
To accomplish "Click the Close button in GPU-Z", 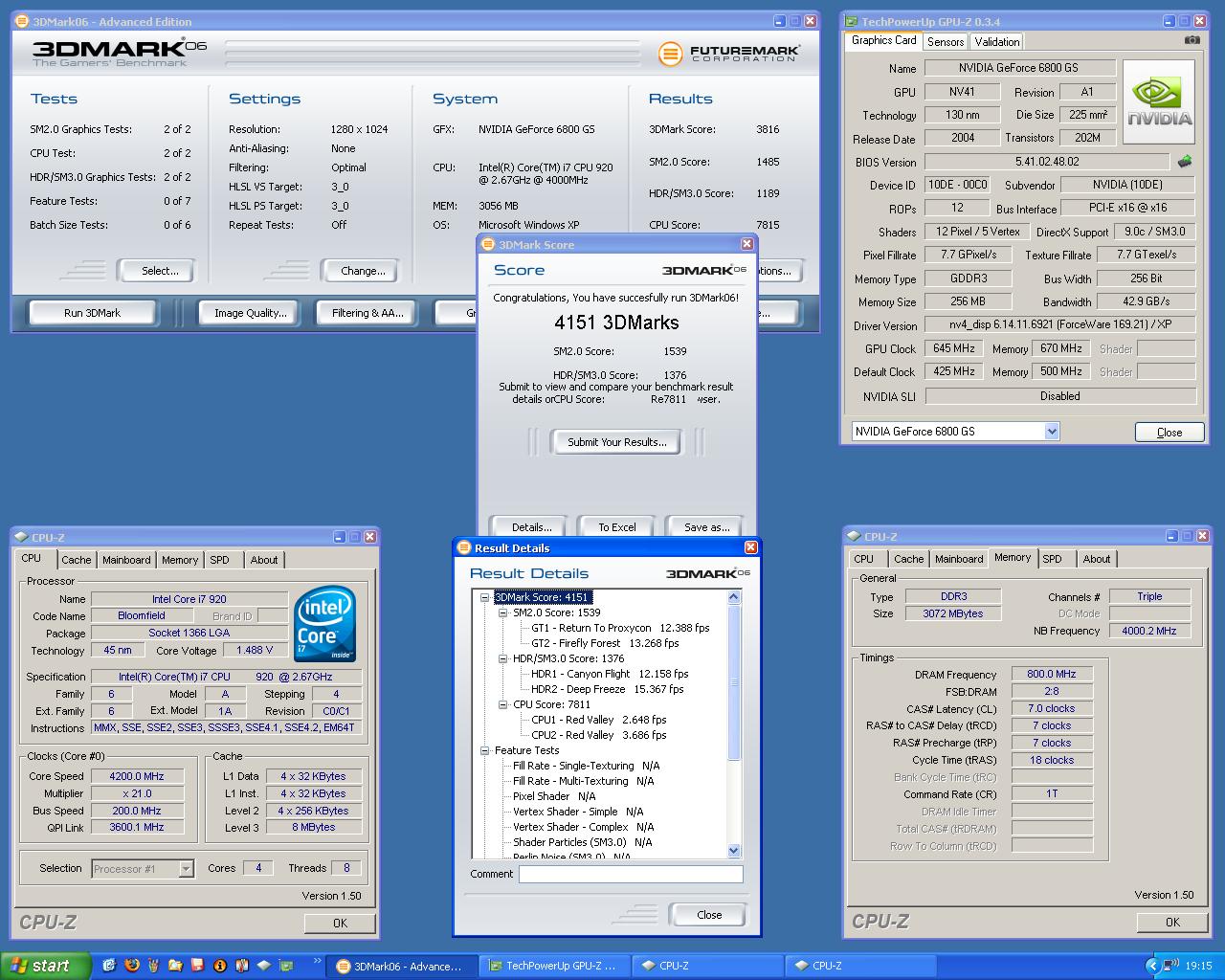I will 1169,433.
